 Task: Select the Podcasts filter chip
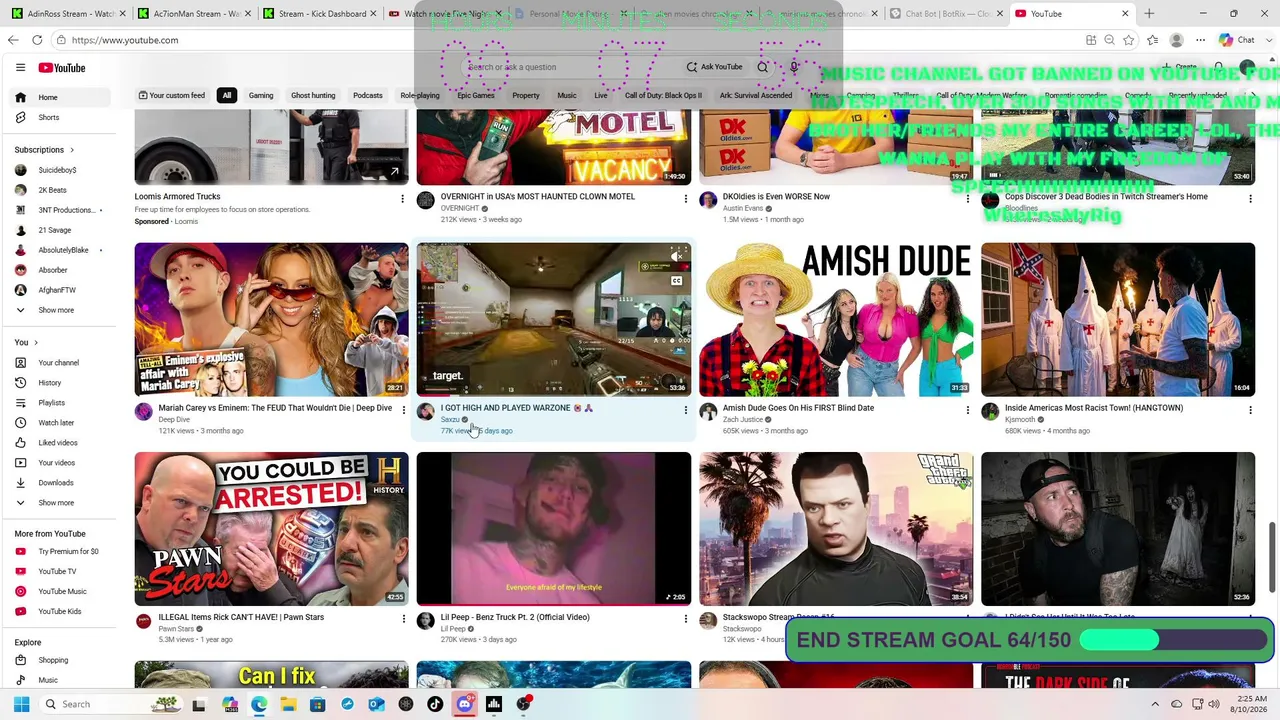pos(367,96)
